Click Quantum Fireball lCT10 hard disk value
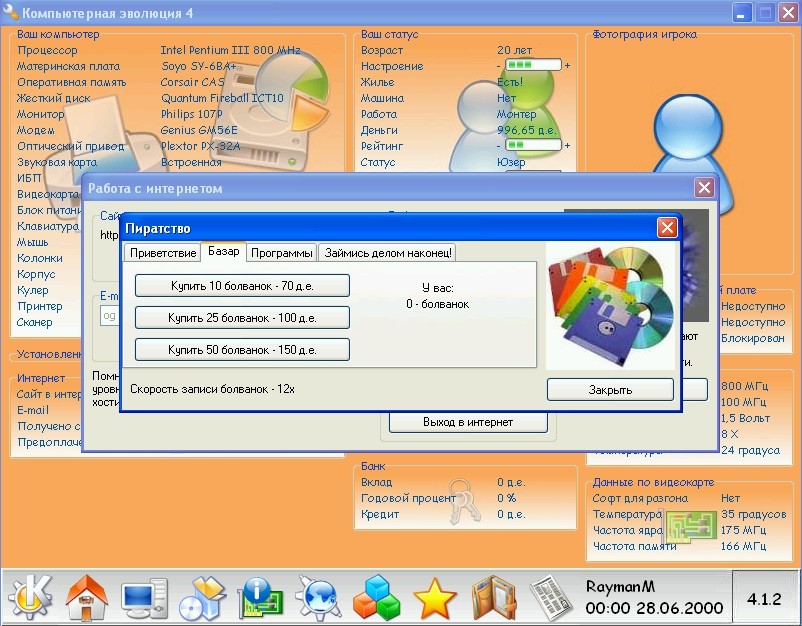The image size is (802, 626). click(222, 98)
